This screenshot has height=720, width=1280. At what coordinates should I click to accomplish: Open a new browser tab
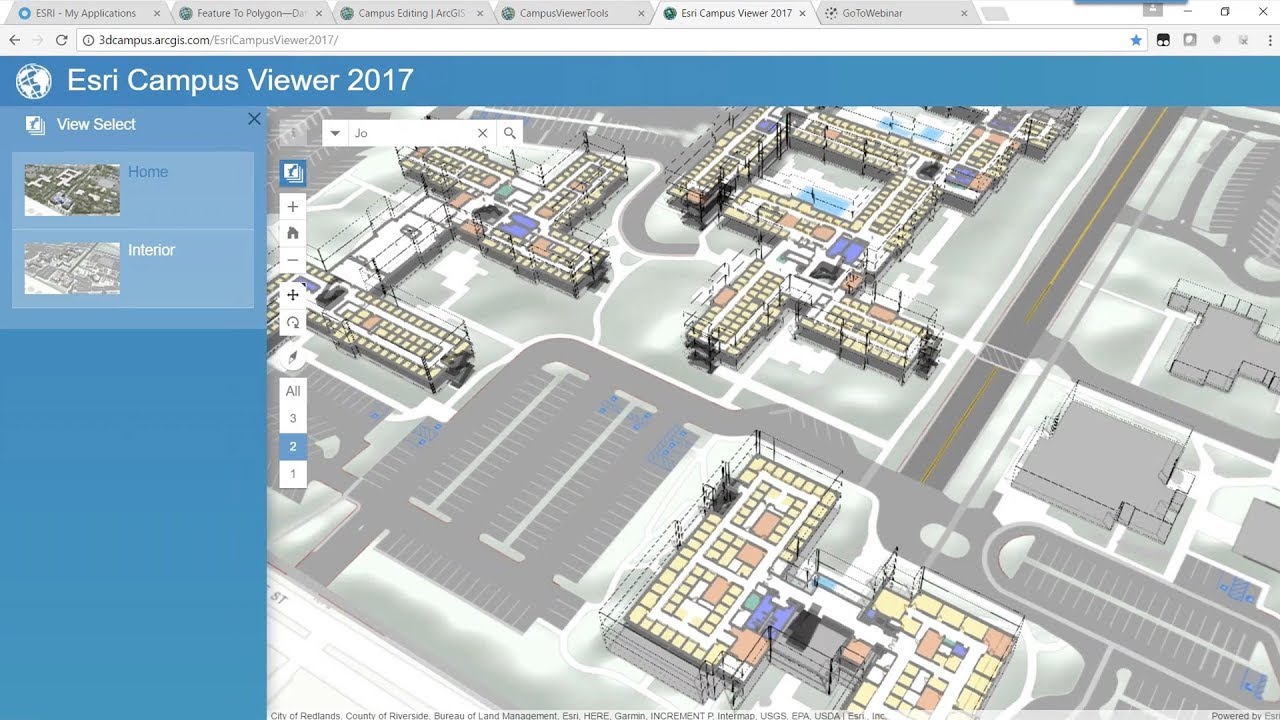pyautogui.click(x=995, y=14)
